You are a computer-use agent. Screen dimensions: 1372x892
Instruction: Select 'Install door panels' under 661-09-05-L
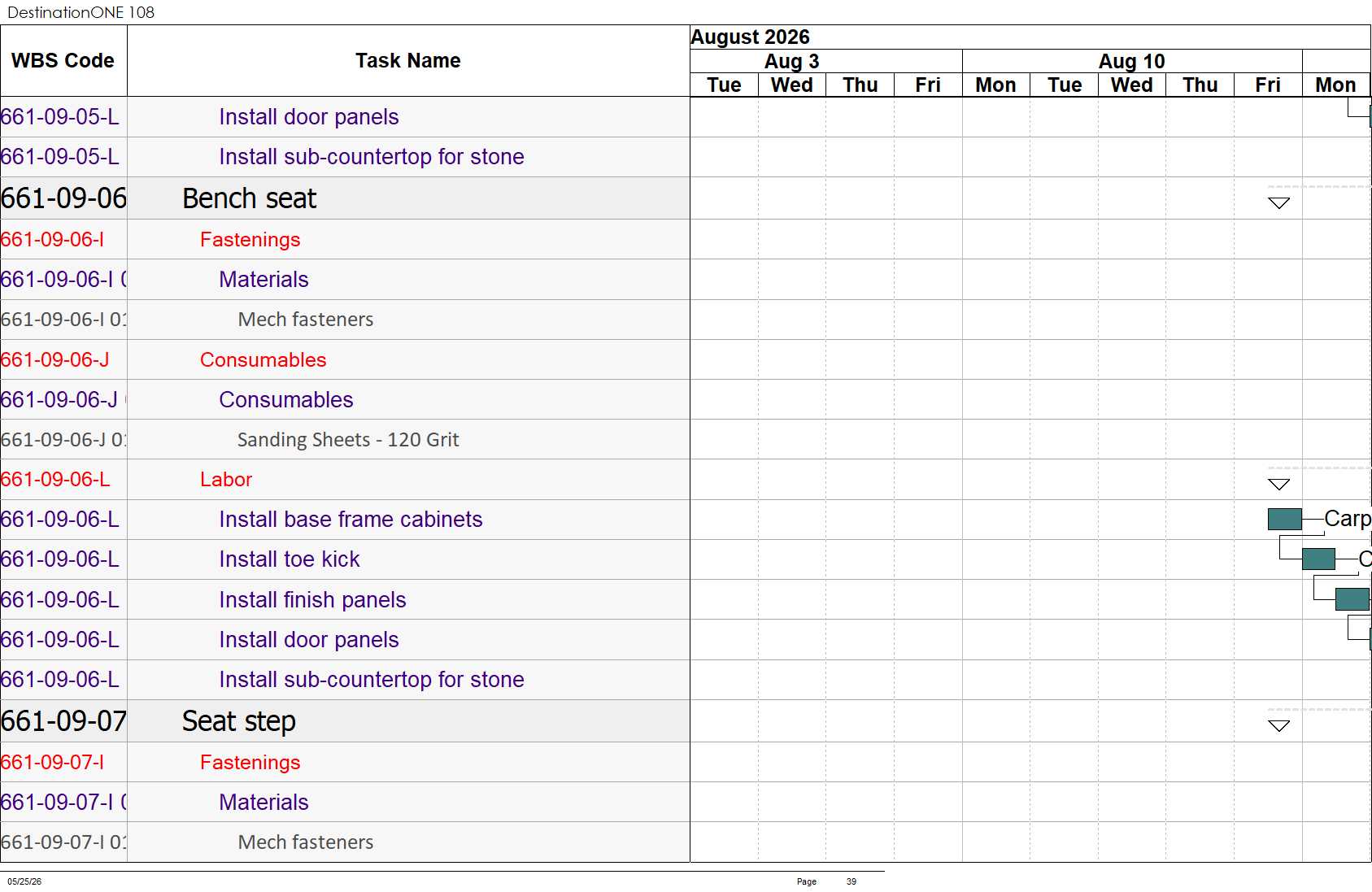pyautogui.click(x=309, y=117)
